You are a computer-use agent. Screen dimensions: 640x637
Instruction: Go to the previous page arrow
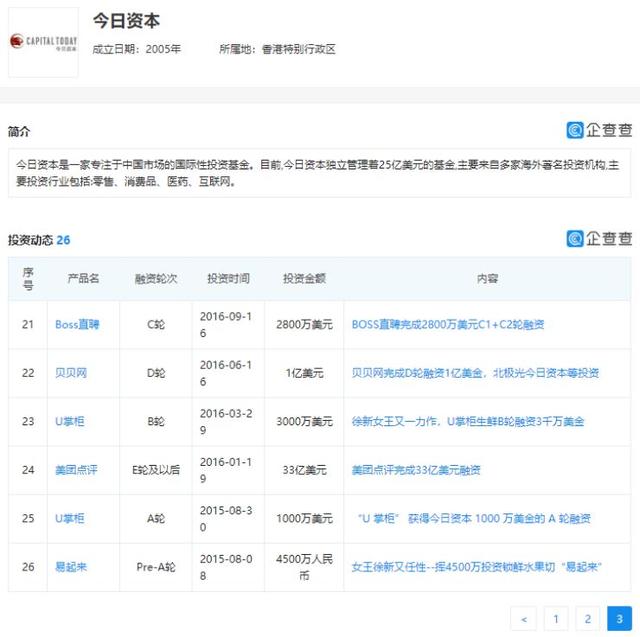pyautogui.click(x=524, y=619)
